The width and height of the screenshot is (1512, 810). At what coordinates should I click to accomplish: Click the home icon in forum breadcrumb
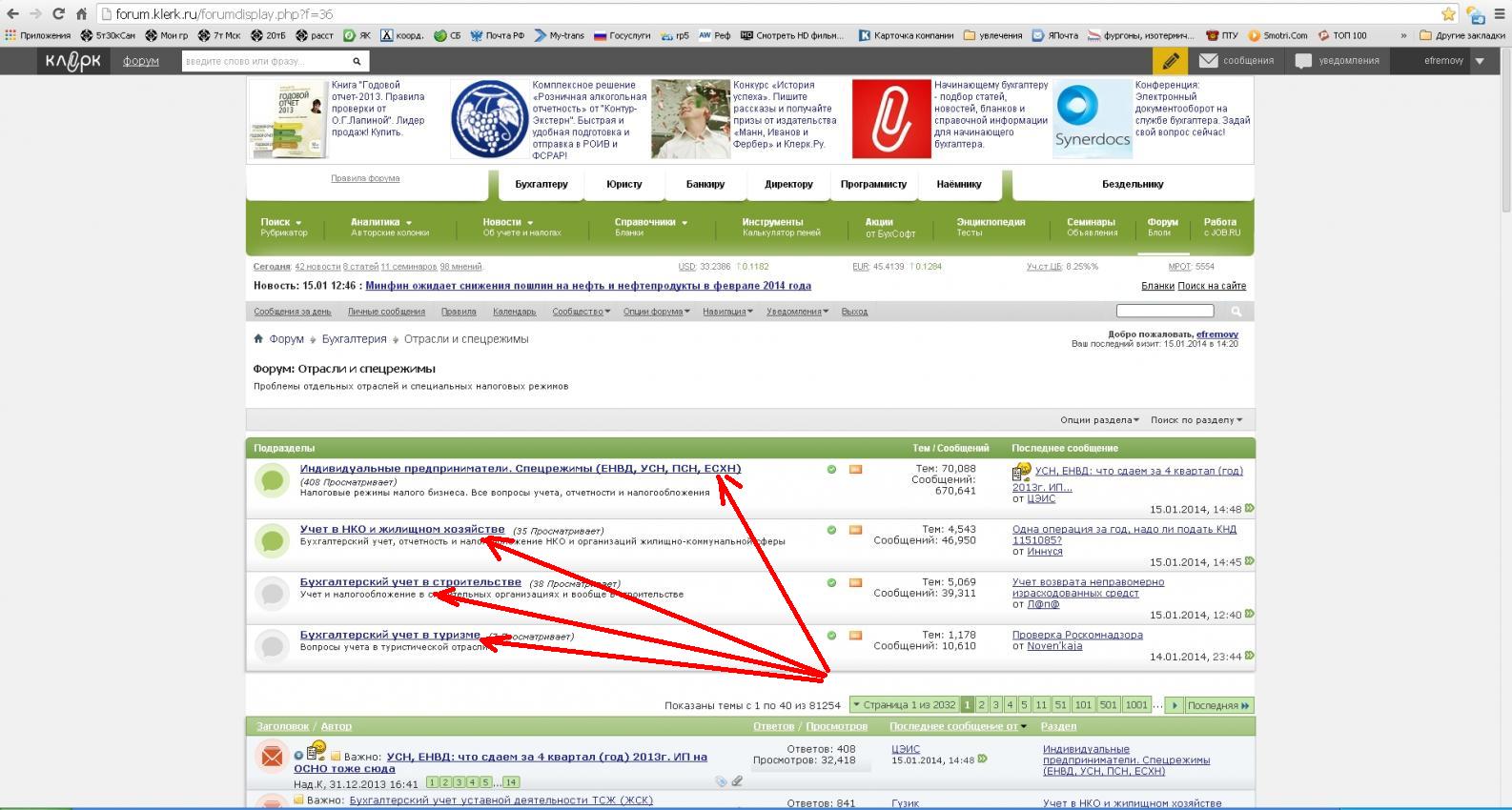click(x=258, y=339)
